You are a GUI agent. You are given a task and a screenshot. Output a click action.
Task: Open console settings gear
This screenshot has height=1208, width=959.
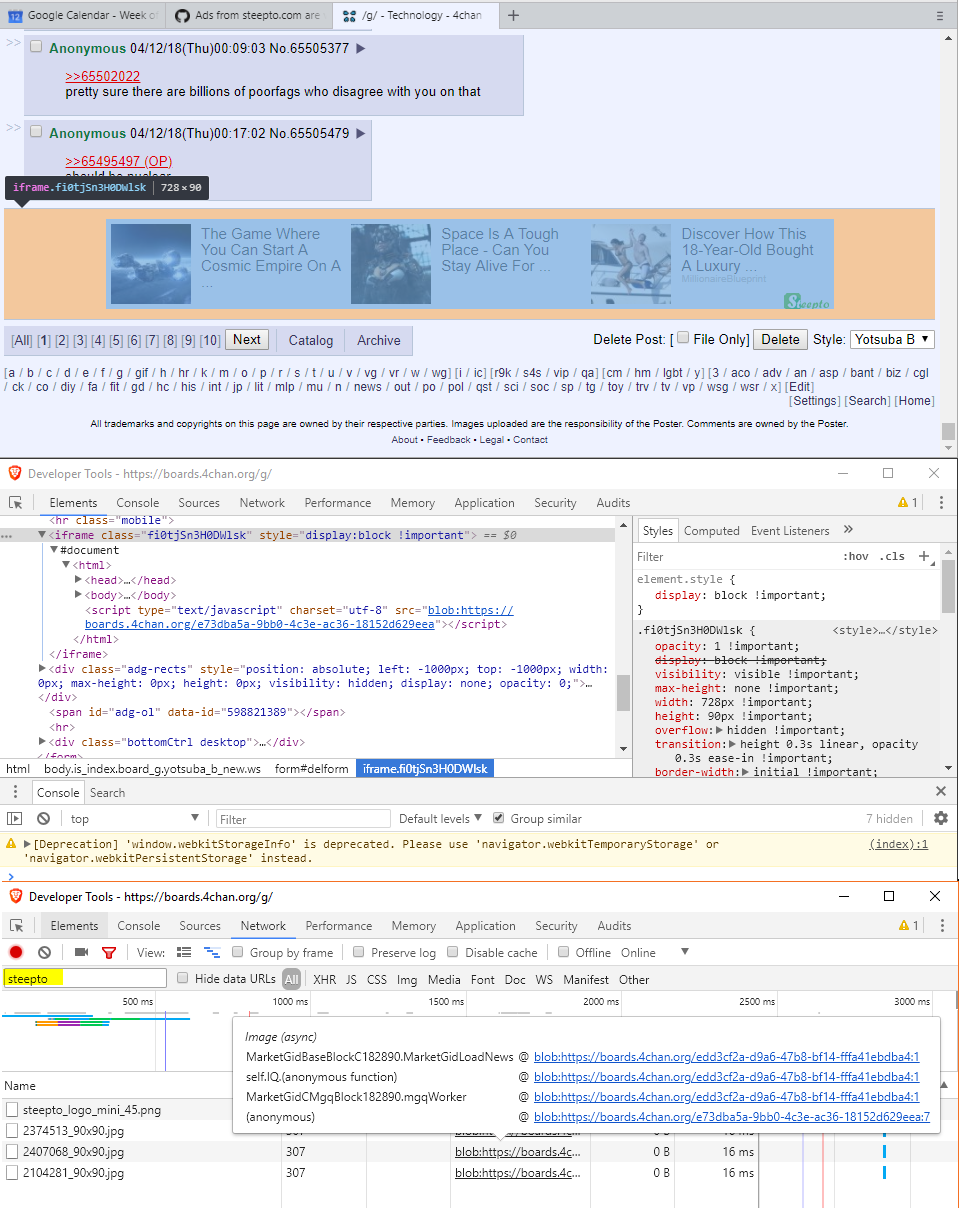coord(940,819)
